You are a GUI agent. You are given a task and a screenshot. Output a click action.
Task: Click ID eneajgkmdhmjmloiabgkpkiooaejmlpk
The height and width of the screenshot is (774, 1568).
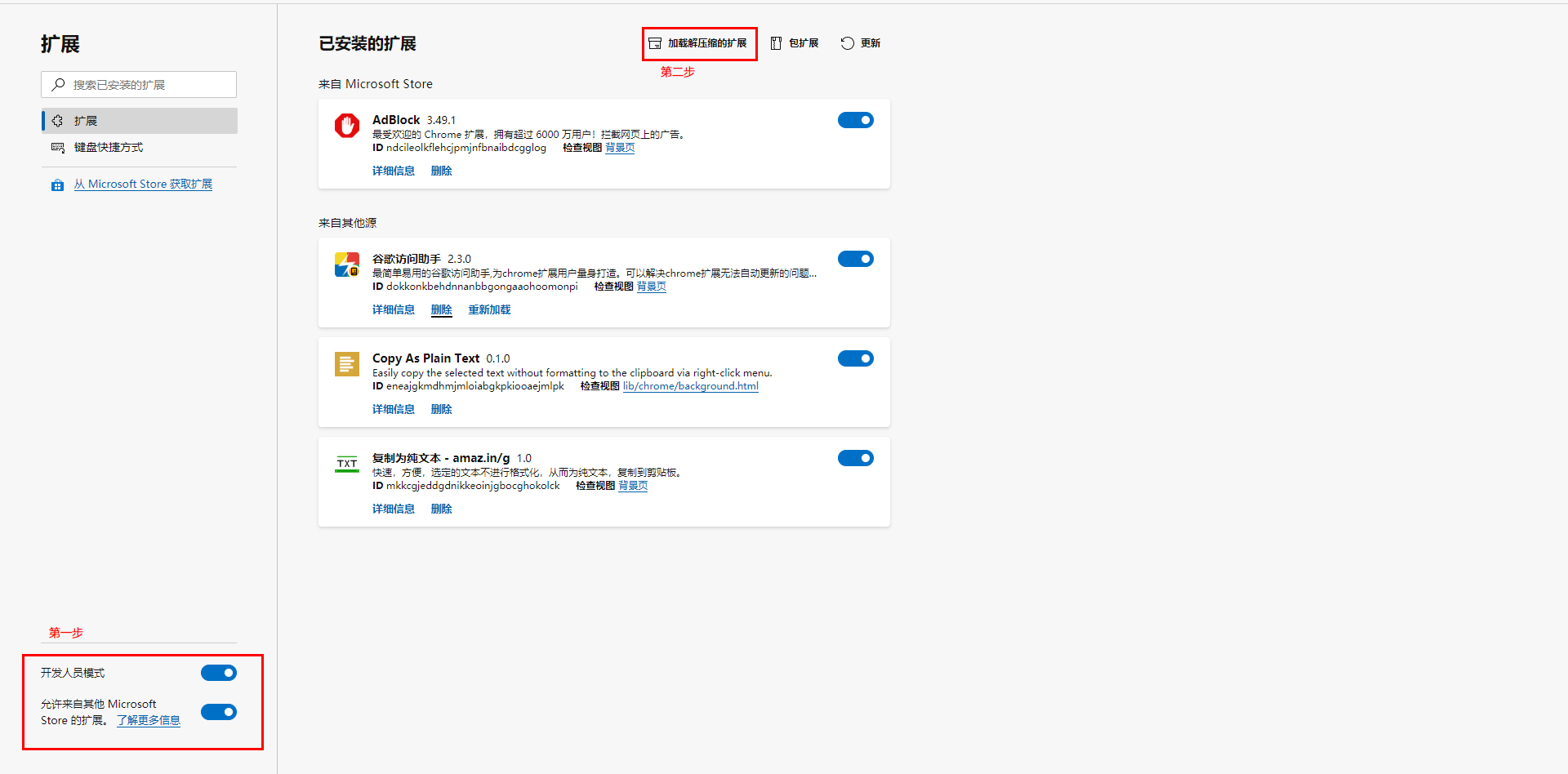tap(469, 386)
